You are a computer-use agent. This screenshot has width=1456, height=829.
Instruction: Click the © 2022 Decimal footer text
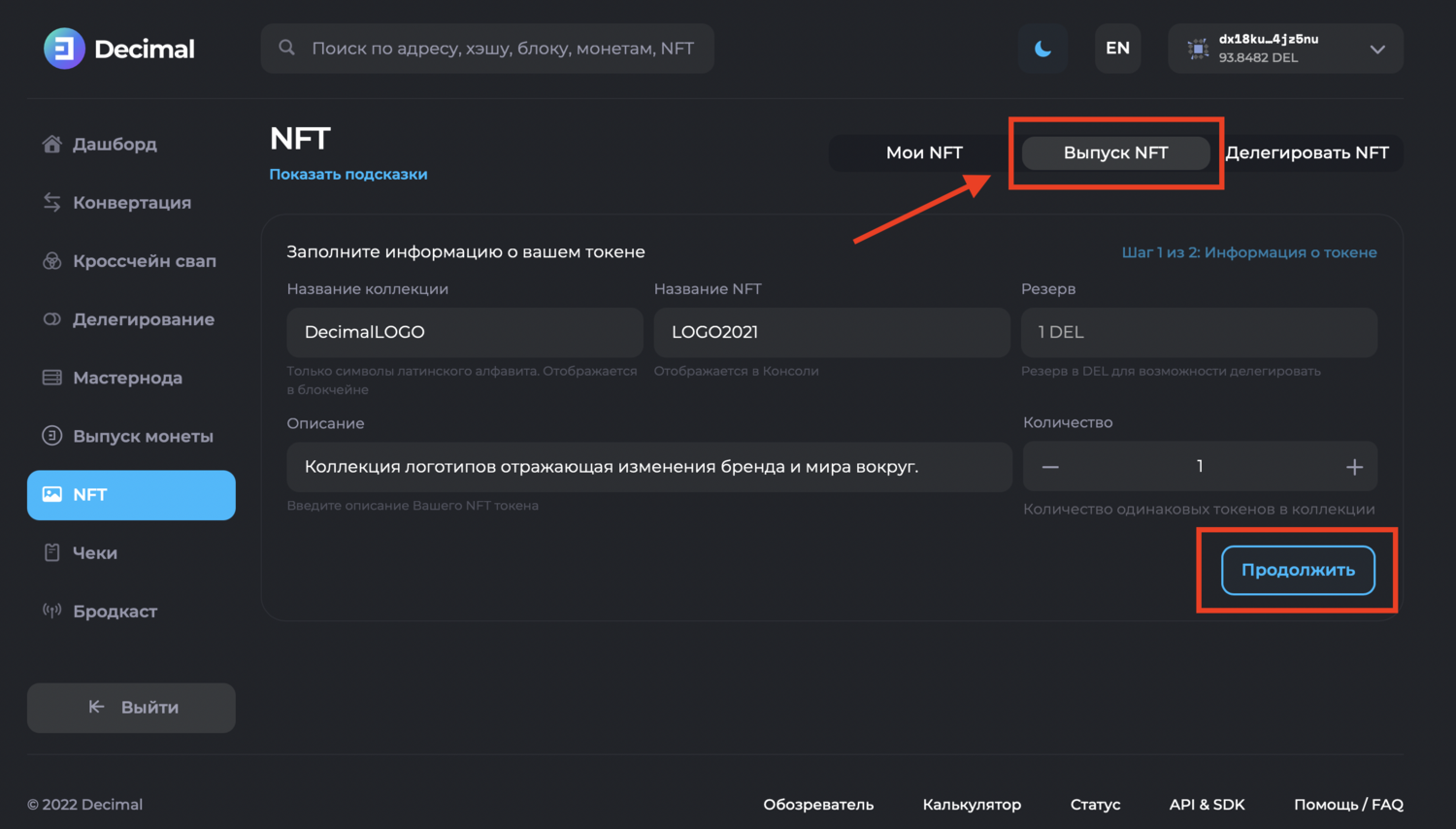tap(84, 805)
